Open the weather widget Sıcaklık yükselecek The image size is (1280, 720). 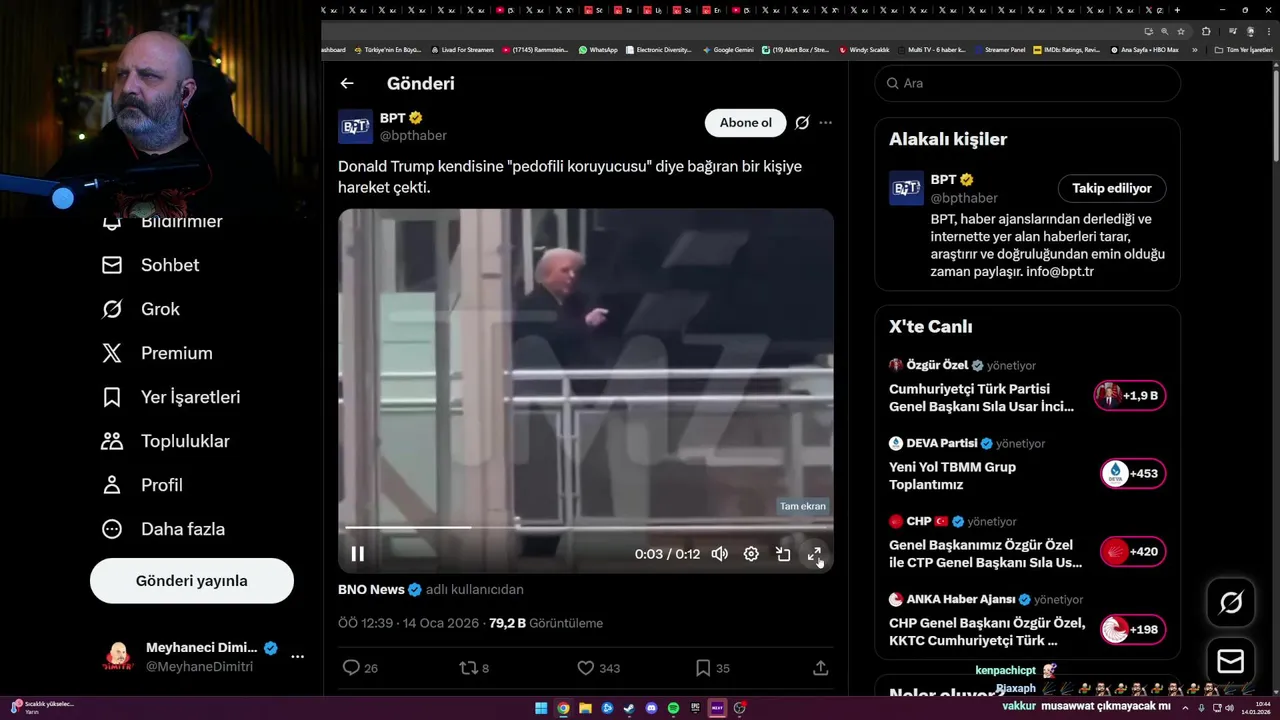[40, 708]
